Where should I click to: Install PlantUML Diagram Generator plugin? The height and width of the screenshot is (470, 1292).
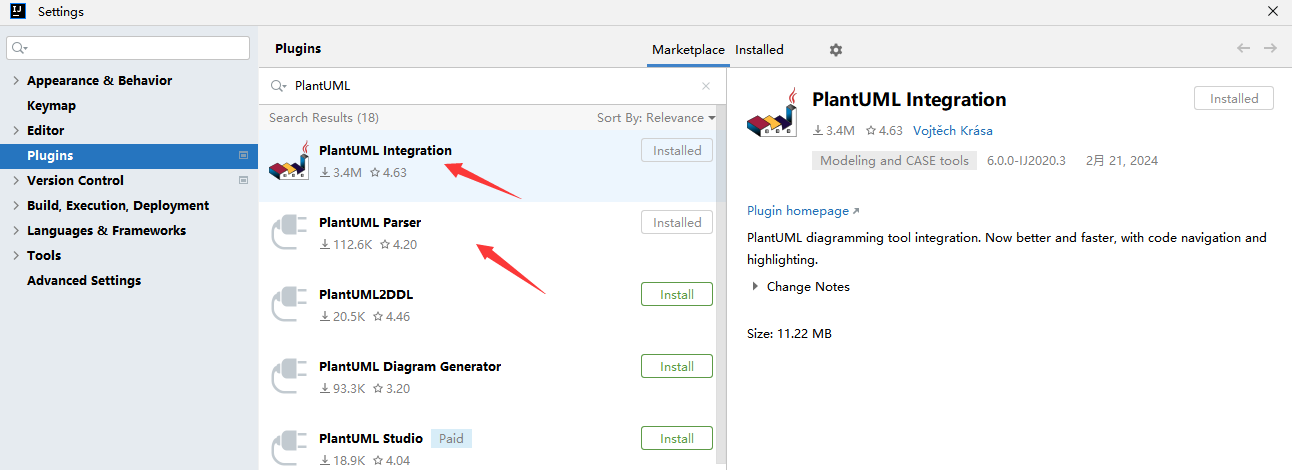click(677, 367)
